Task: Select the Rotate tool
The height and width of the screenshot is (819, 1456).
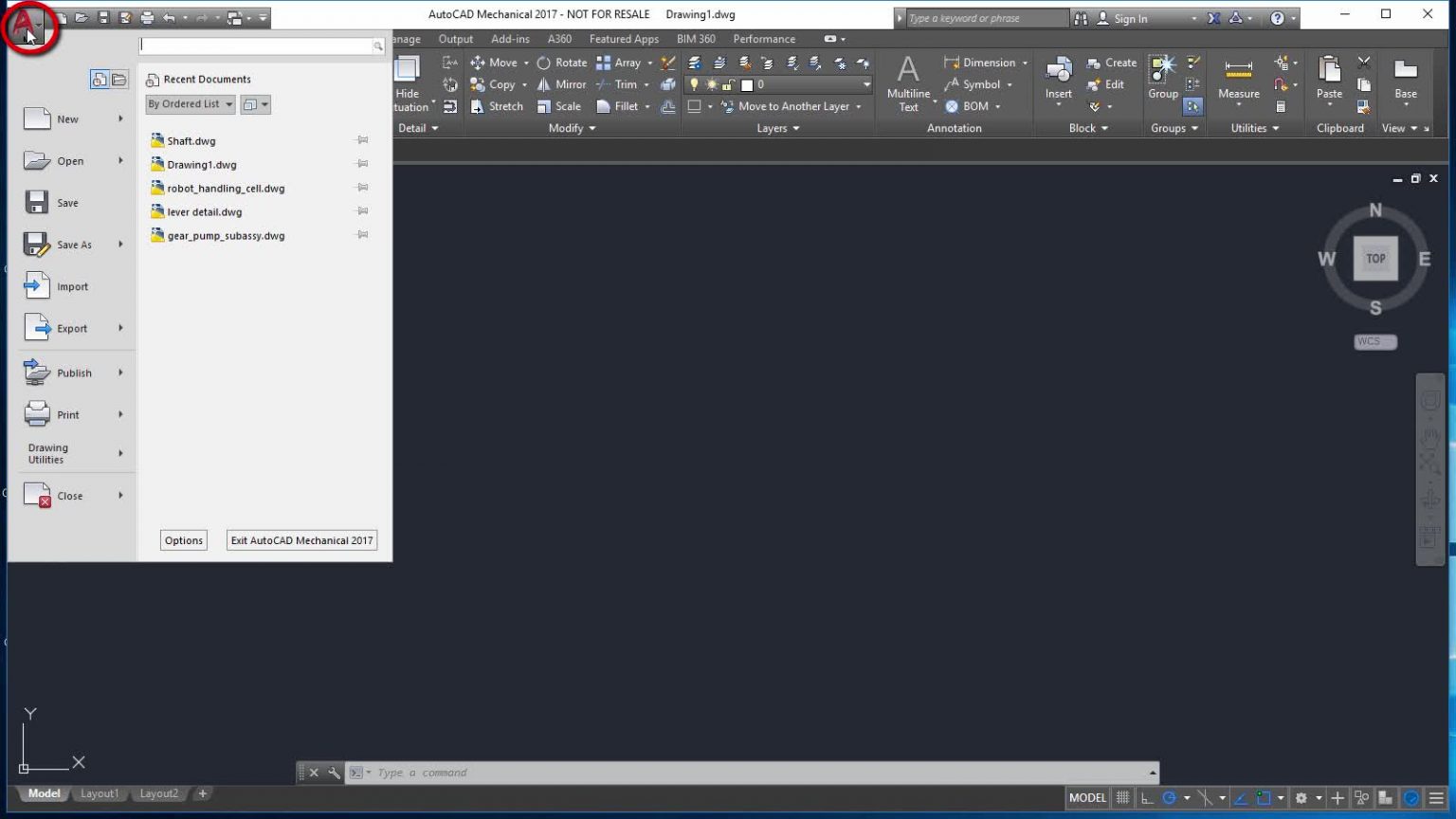Action: pyautogui.click(x=570, y=63)
